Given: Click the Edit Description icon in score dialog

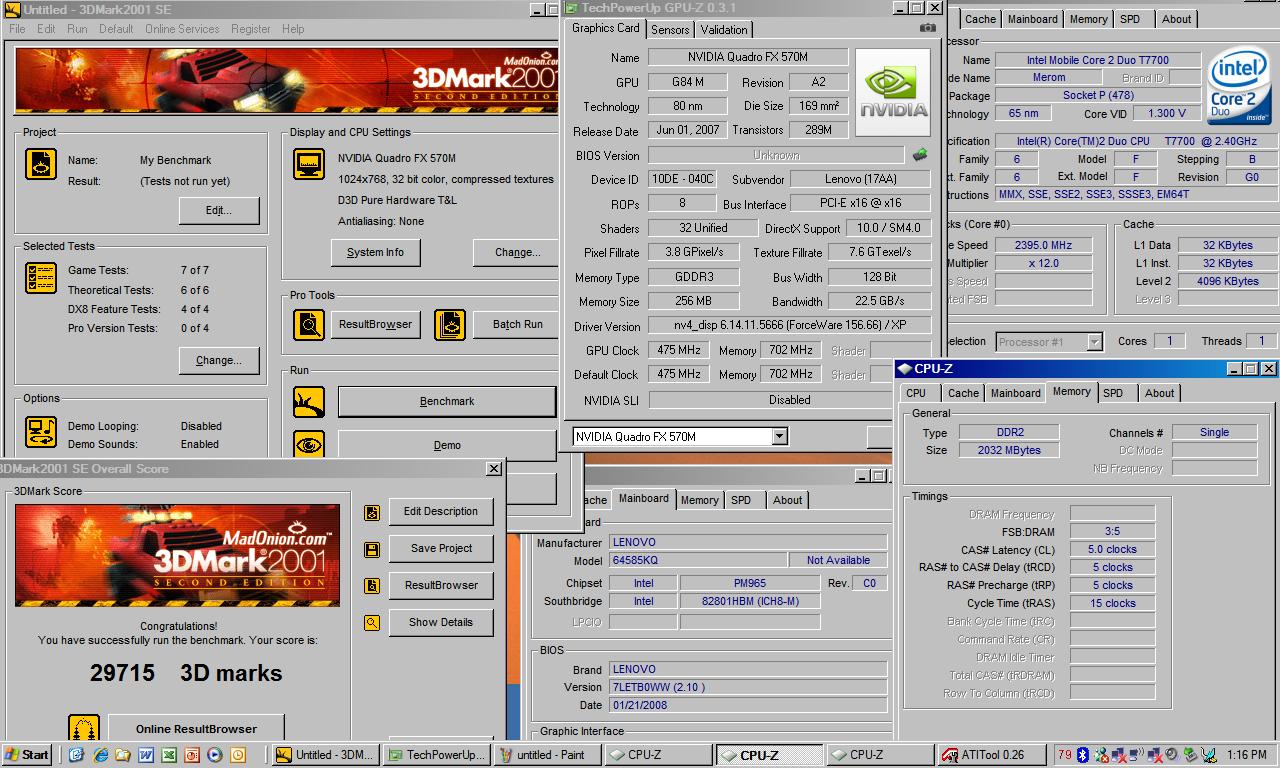Looking at the screenshot, I should tap(372, 512).
